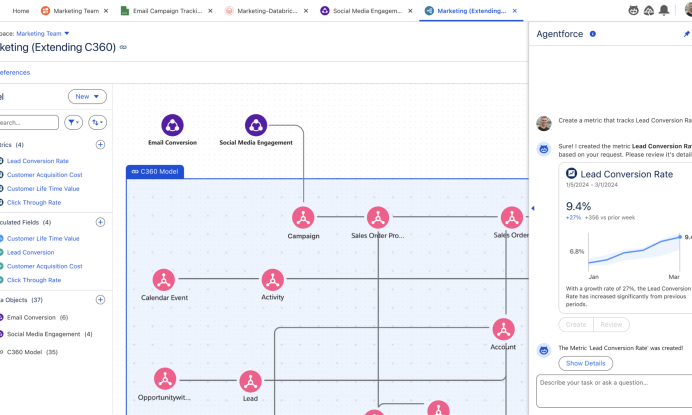Viewport: 692px width, 415px height.
Task: Switch to the Marketing Team tab
Action: point(74,10)
